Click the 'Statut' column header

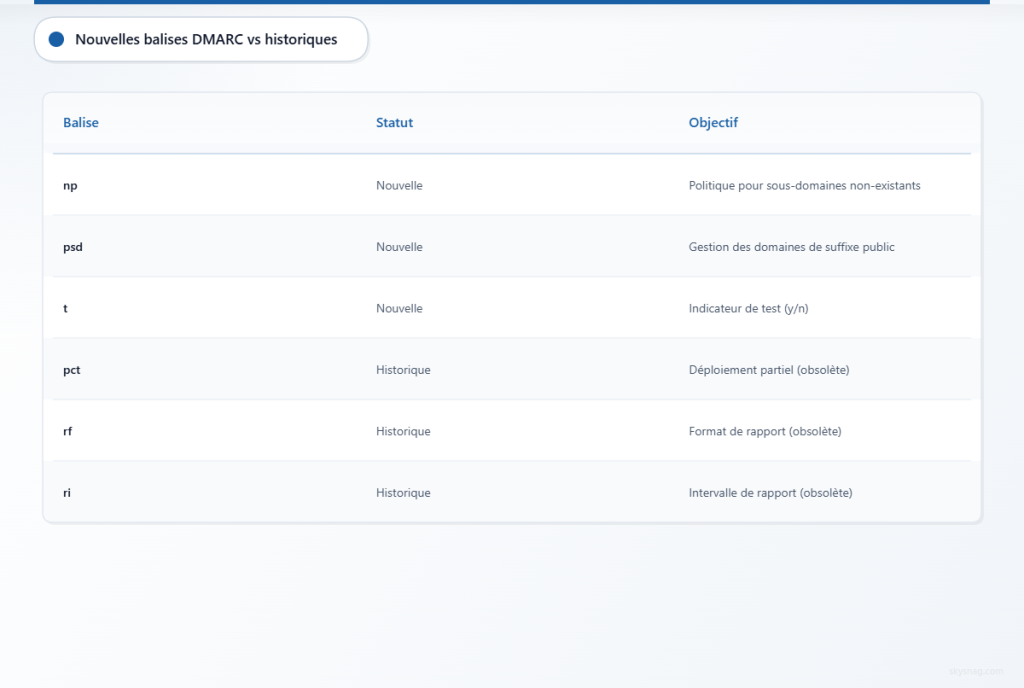click(394, 122)
